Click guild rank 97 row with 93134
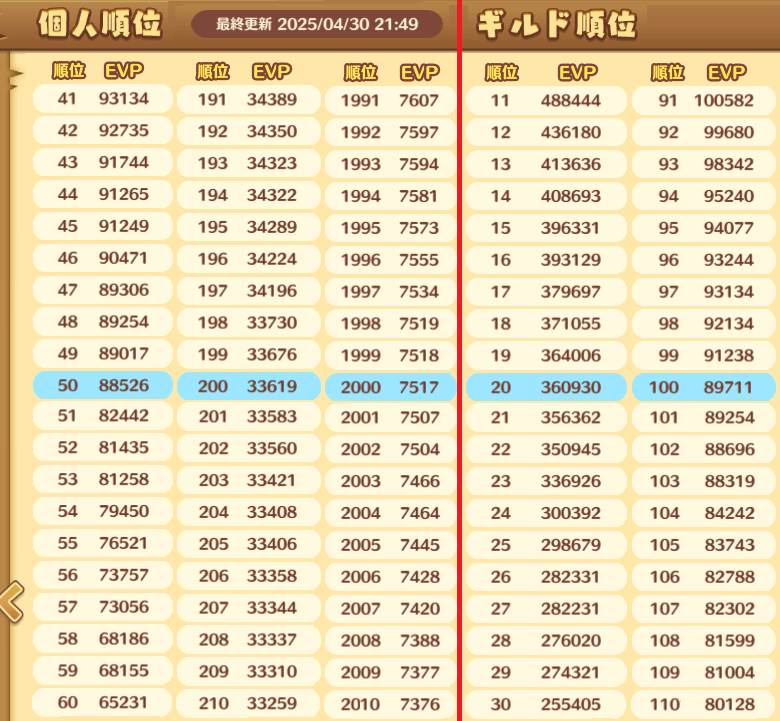 coord(704,292)
